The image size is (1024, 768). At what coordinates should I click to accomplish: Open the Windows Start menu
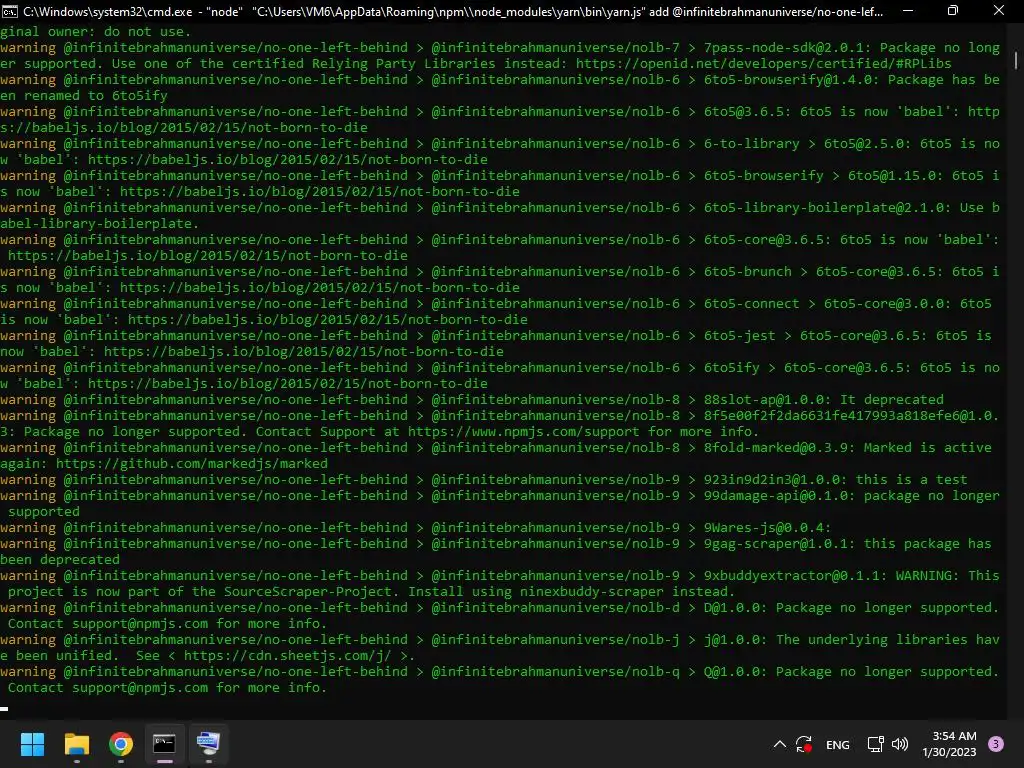click(33, 744)
